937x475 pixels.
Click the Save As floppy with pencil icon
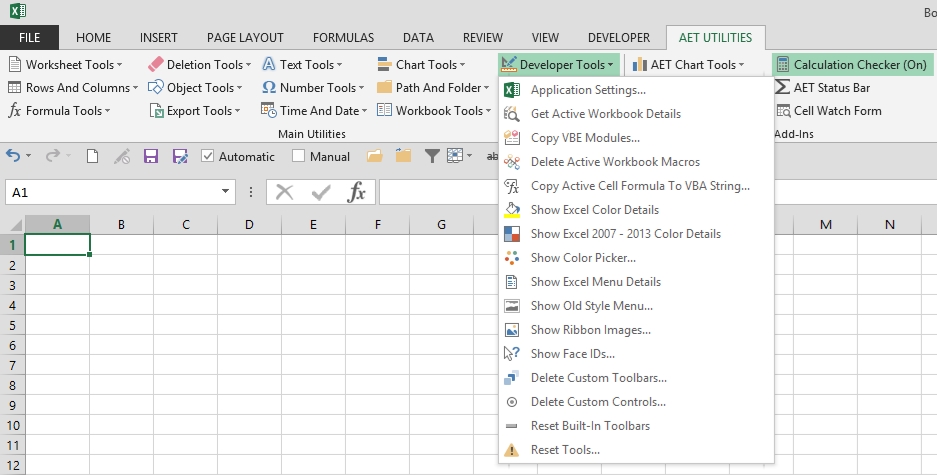click(x=180, y=157)
